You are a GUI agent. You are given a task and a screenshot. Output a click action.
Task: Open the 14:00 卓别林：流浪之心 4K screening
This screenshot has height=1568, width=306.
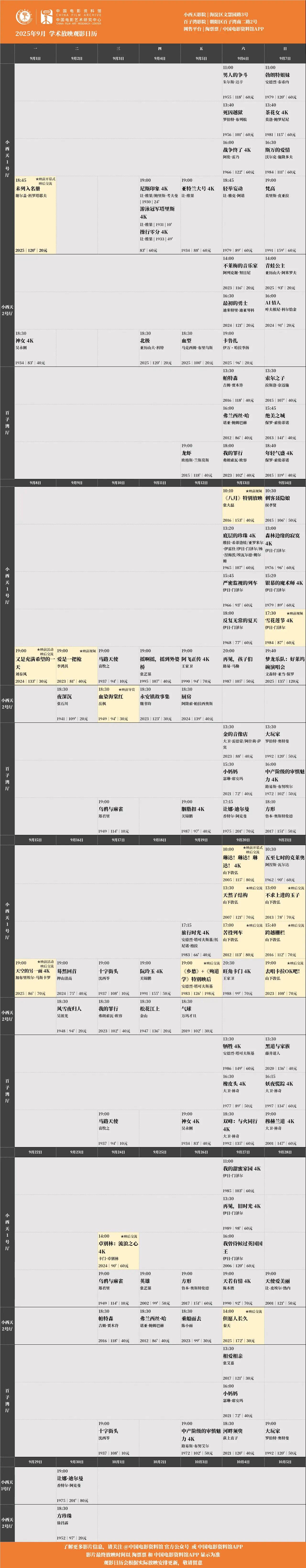coord(118,1251)
